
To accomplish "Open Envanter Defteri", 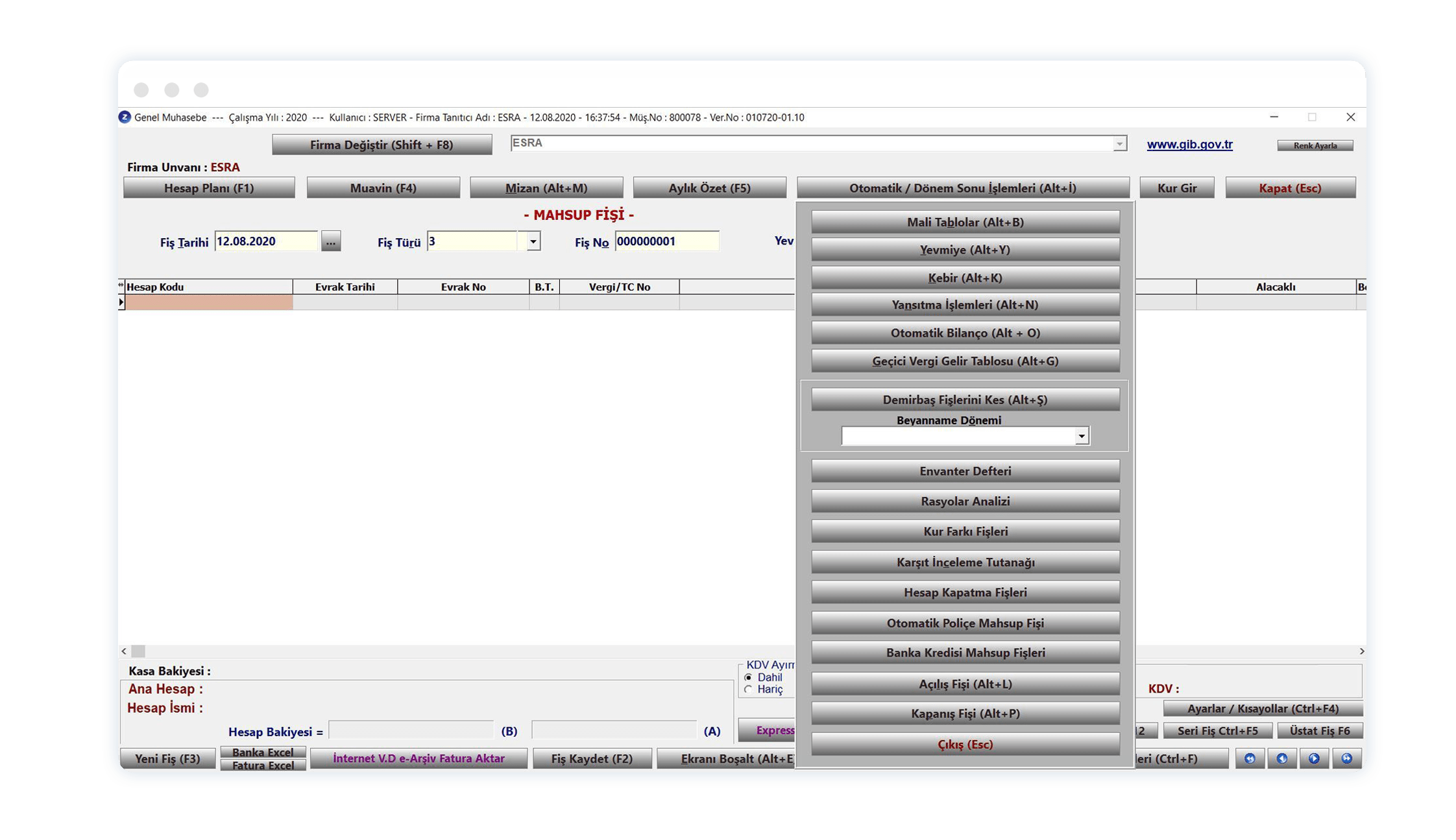I will (x=965, y=471).
